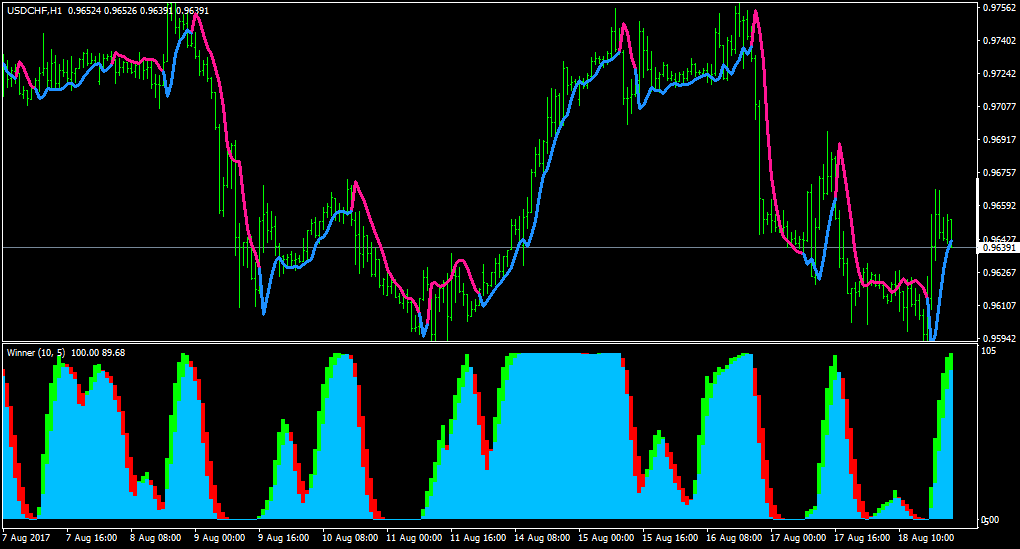
Task: Click the 0.97077 price axis value
Action: pos(999,107)
